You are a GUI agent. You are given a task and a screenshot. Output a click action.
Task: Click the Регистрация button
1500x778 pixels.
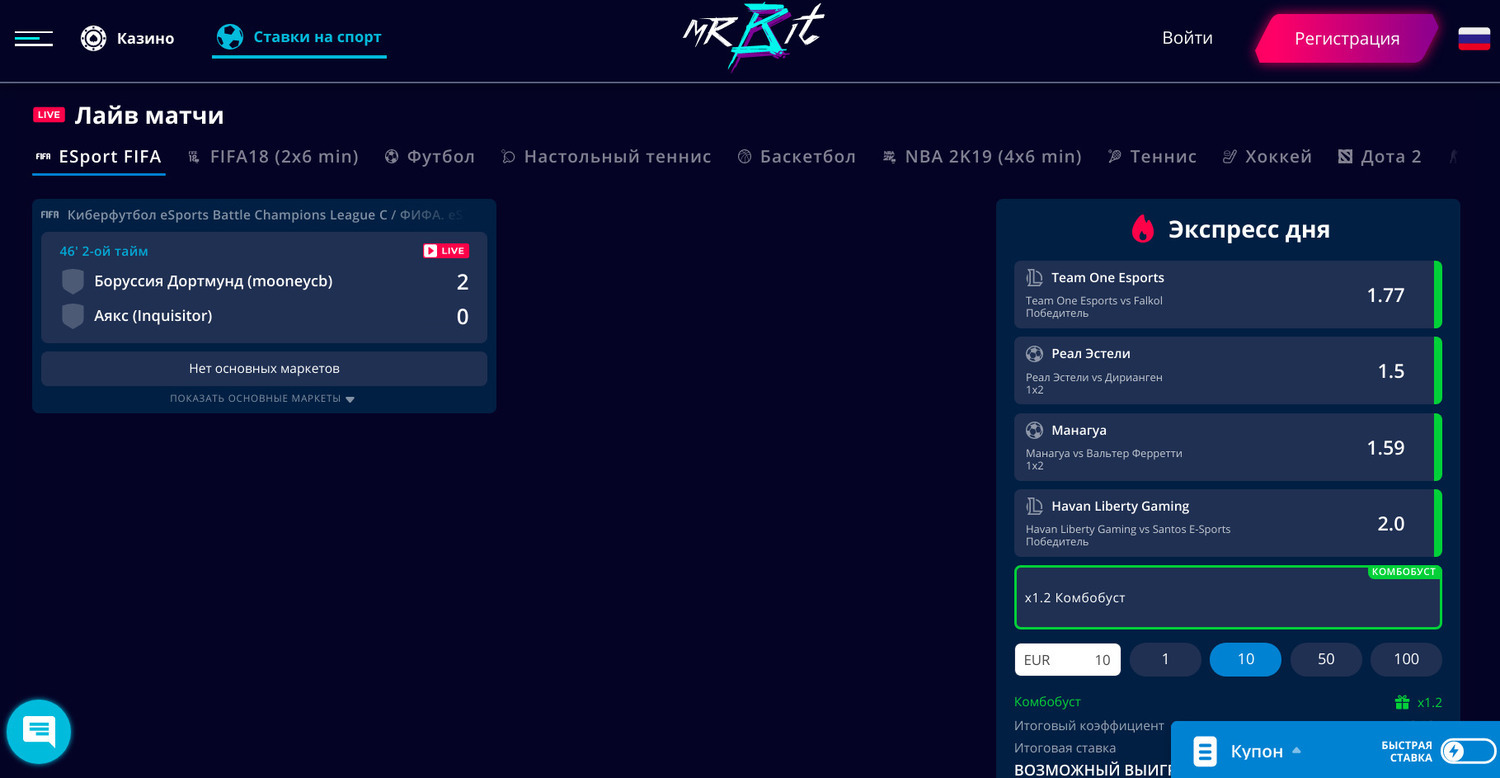click(x=1346, y=39)
